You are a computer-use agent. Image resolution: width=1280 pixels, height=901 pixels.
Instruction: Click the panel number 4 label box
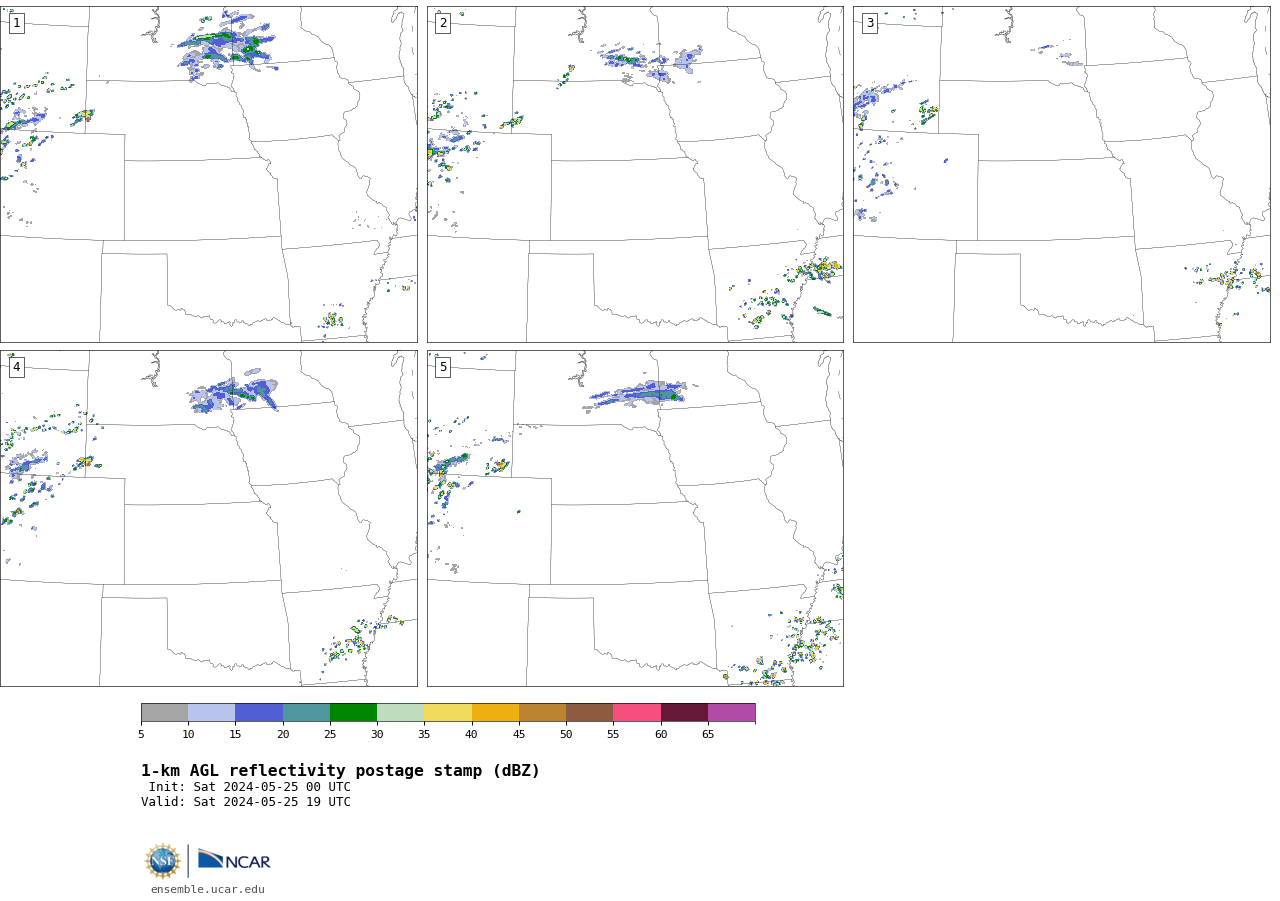16,367
